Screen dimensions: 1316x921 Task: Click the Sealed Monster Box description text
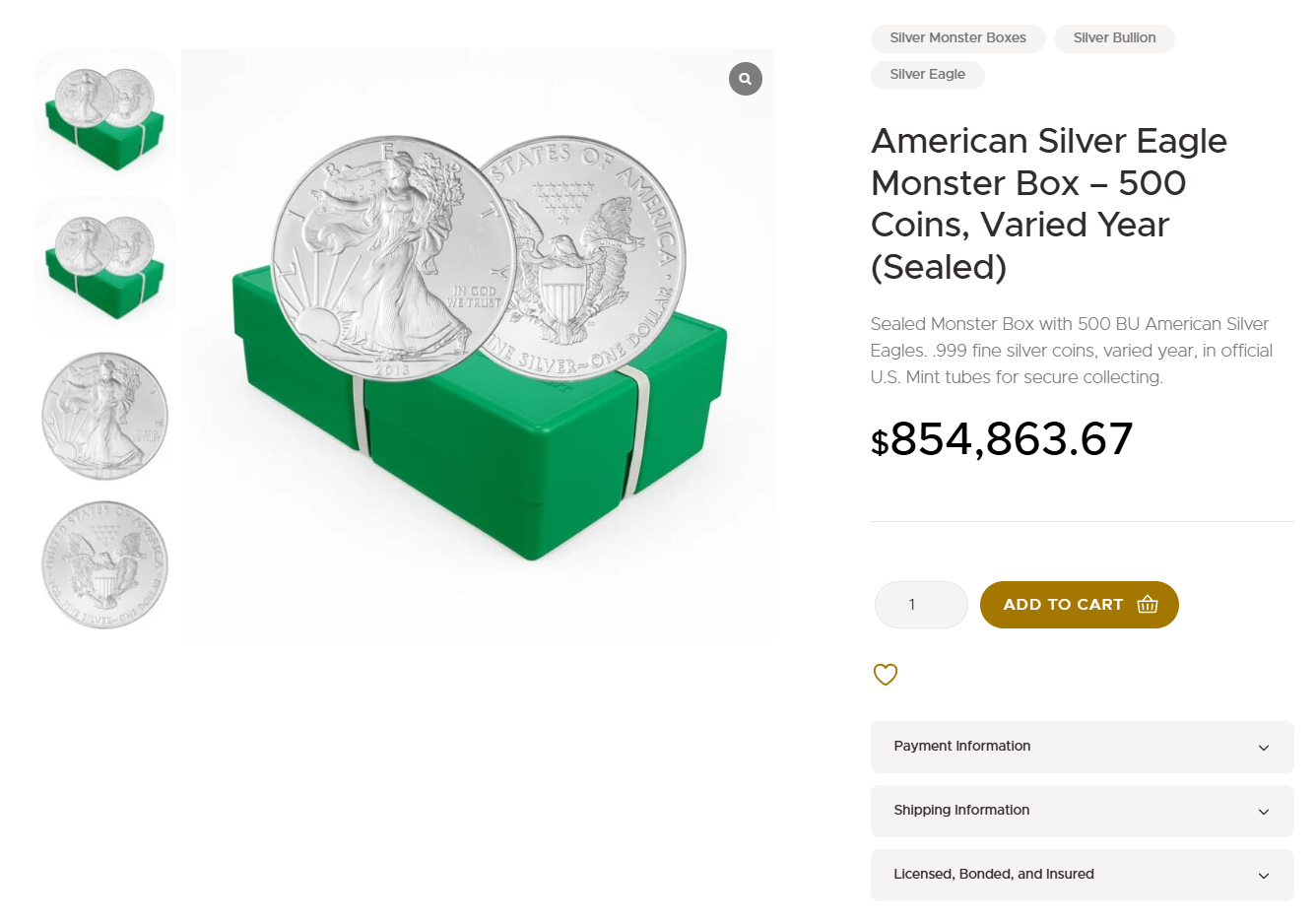pos(1071,351)
